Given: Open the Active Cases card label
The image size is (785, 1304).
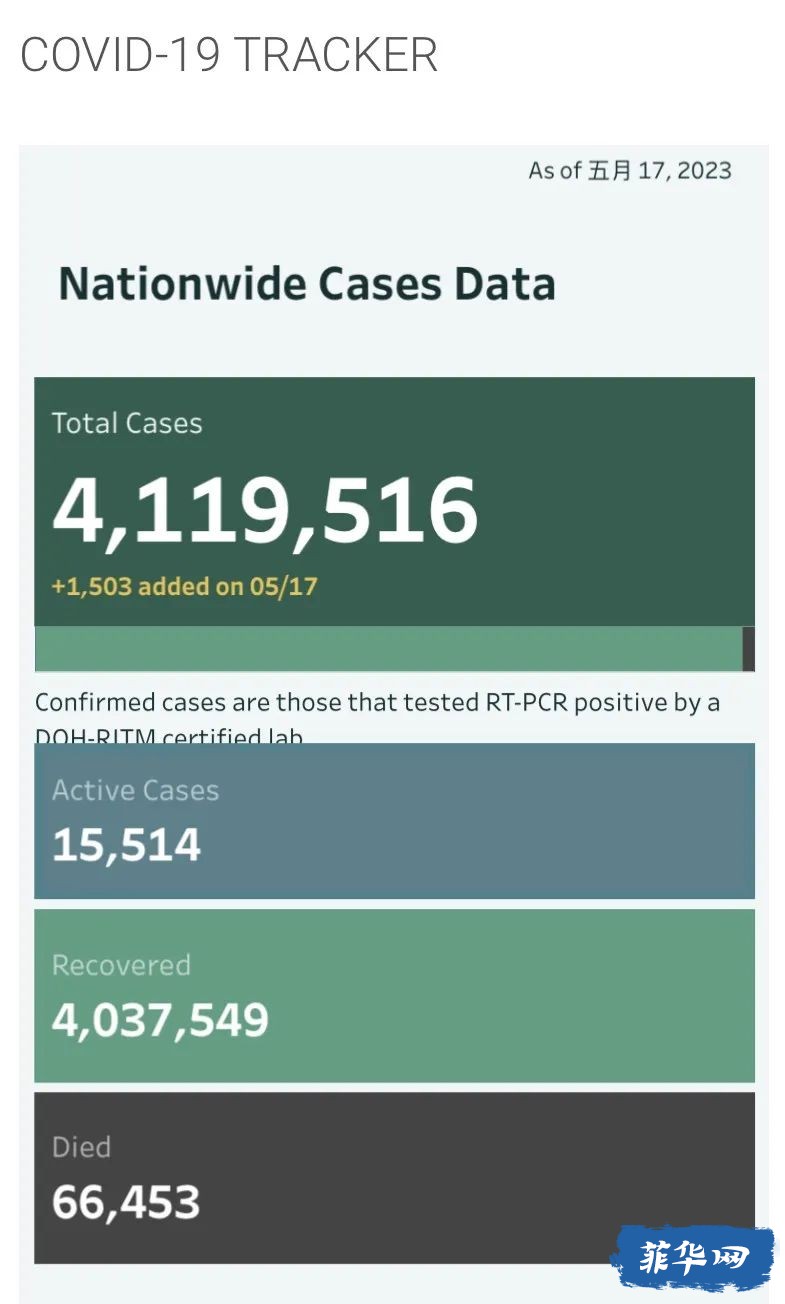Looking at the screenshot, I should [x=135, y=790].
